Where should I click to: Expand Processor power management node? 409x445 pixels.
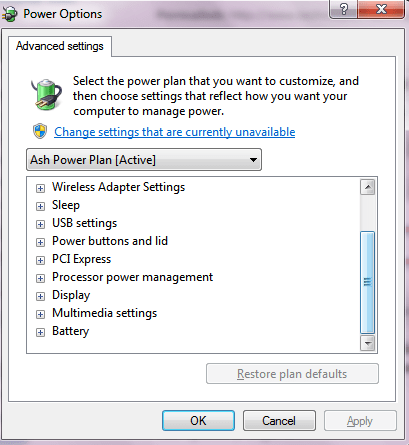(x=40, y=278)
